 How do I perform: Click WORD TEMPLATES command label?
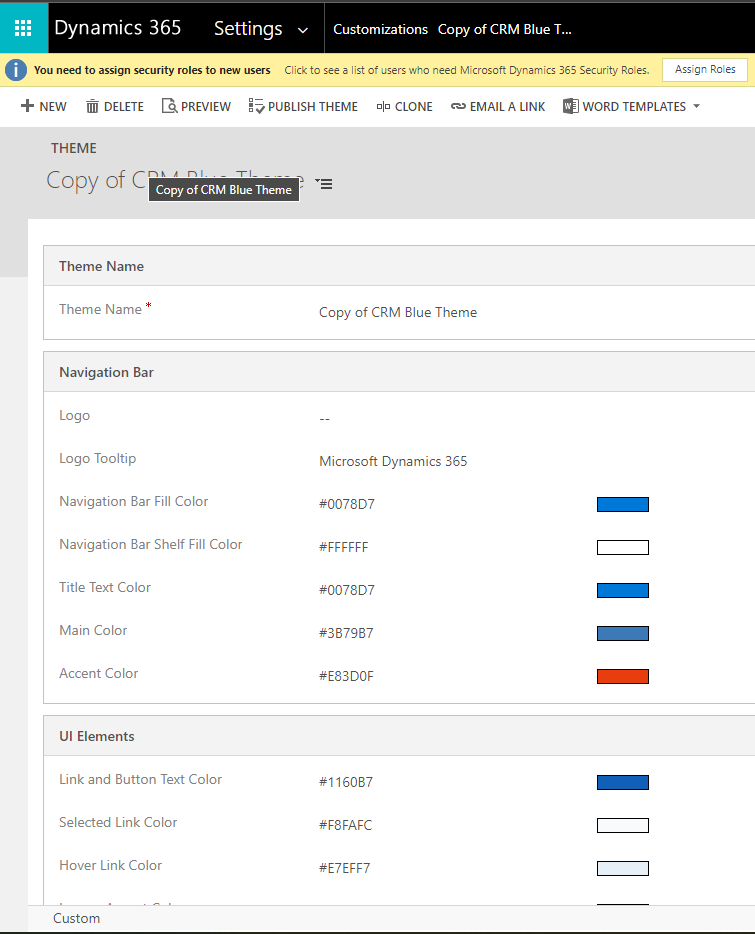634,107
